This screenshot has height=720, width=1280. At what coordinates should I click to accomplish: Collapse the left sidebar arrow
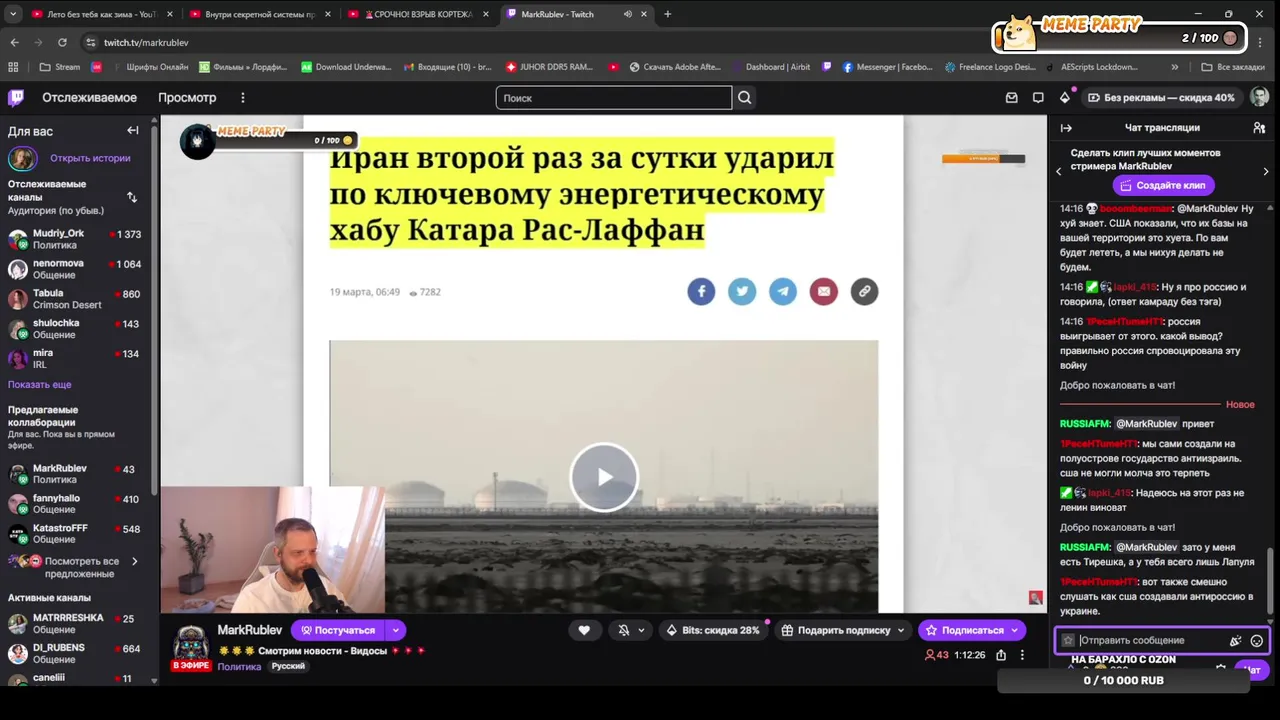tap(132, 130)
